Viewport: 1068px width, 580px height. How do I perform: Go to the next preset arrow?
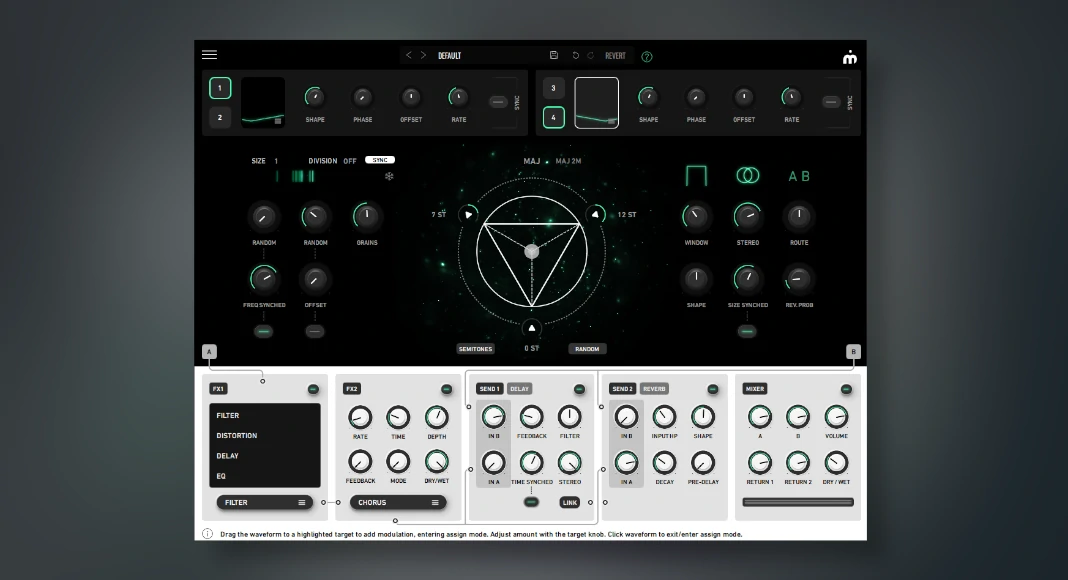(423, 56)
